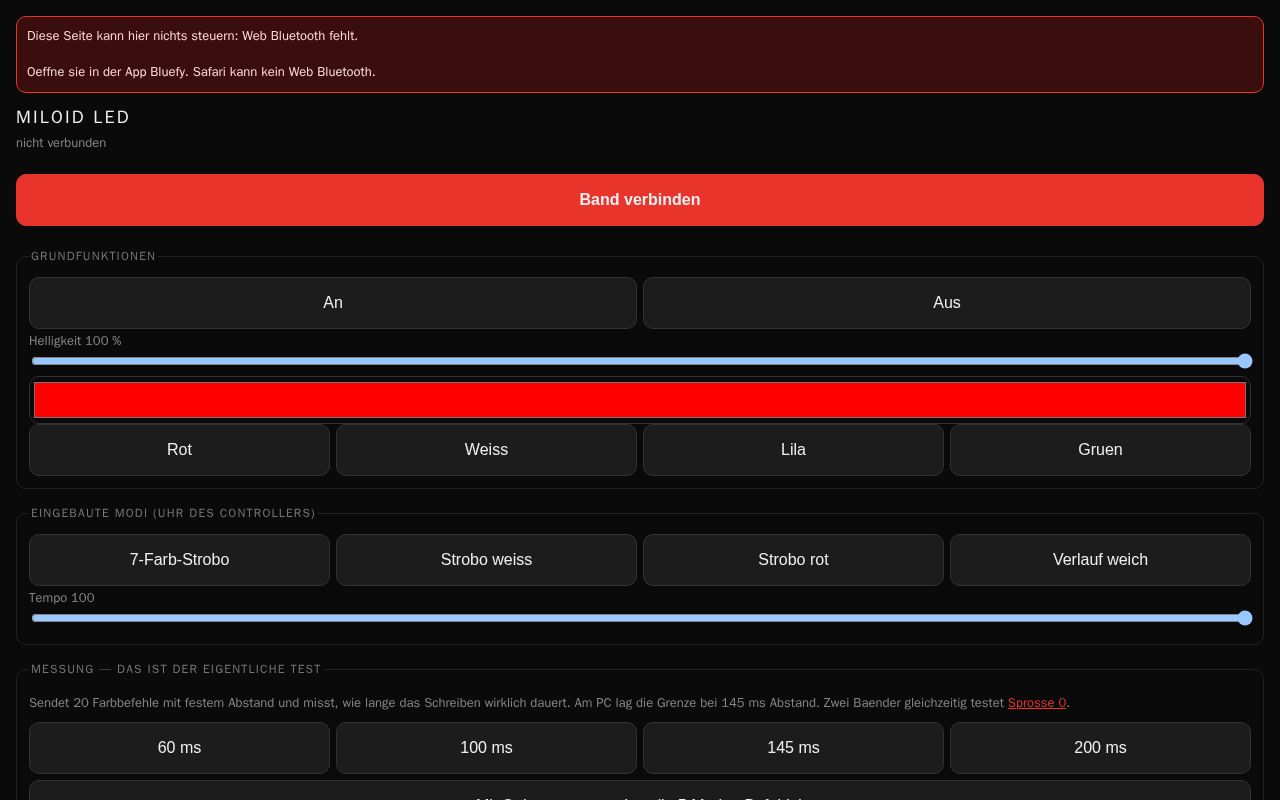Image resolution: width=1280 pixels, height=800 pixels.
Task: Start the Verlauf weich mode
Action: point(1100,560)
